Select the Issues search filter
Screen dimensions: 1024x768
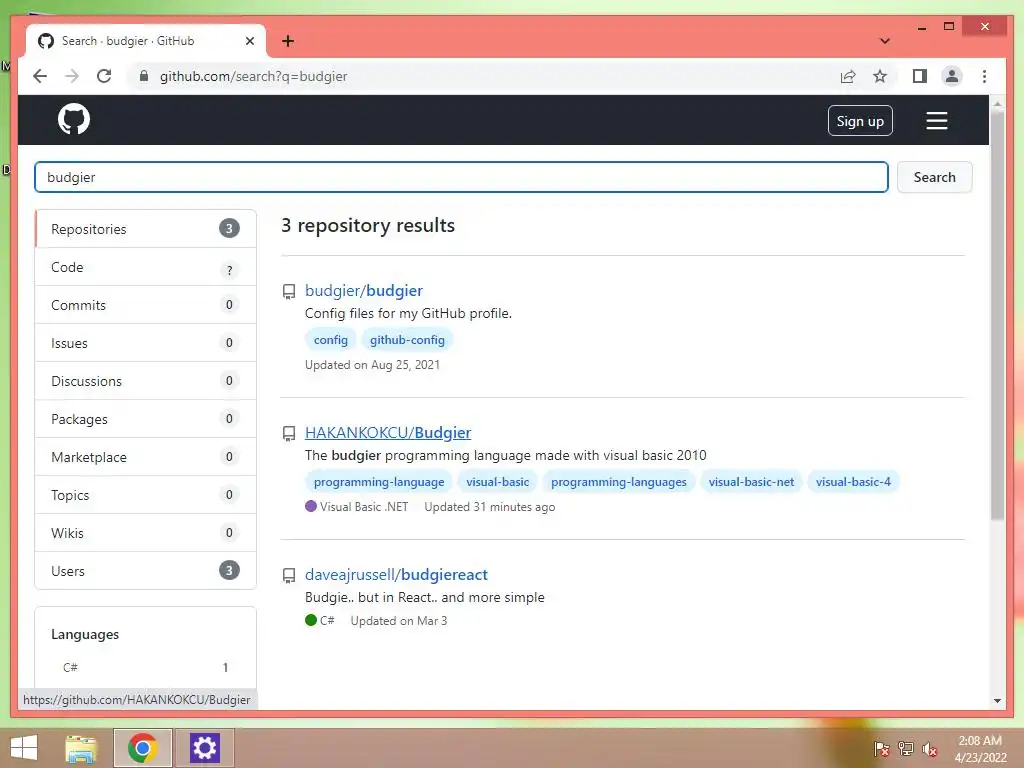pyautogui.click(x=145, y=343)
